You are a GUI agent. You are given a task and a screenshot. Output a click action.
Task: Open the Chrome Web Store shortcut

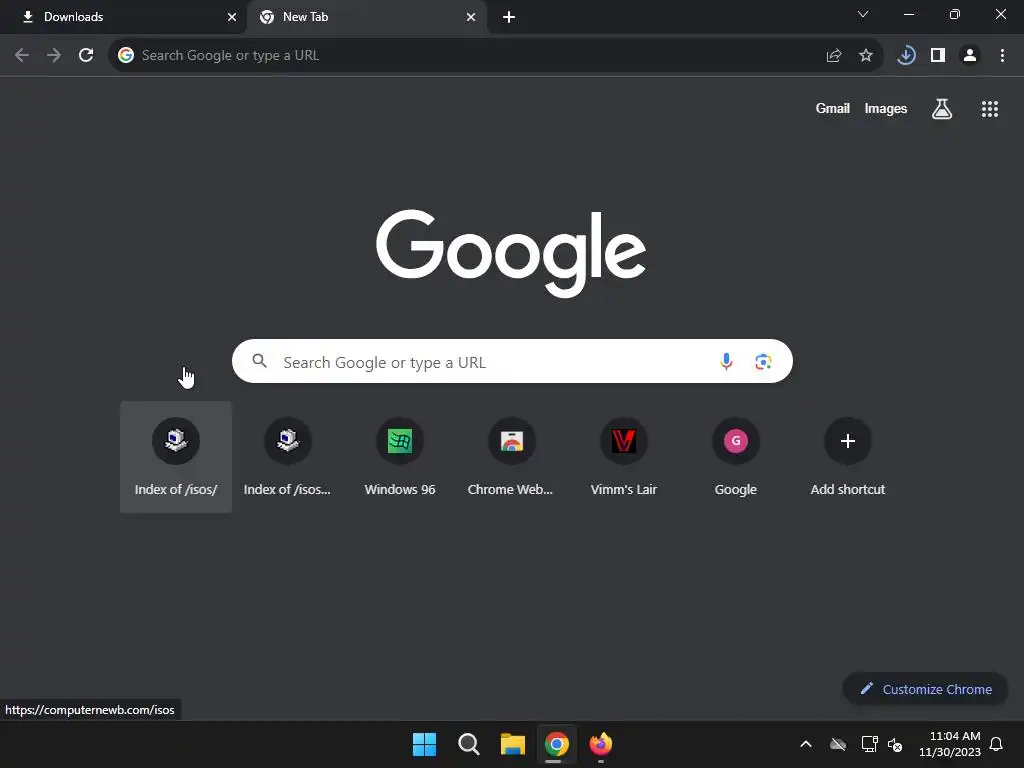(511, 457)
